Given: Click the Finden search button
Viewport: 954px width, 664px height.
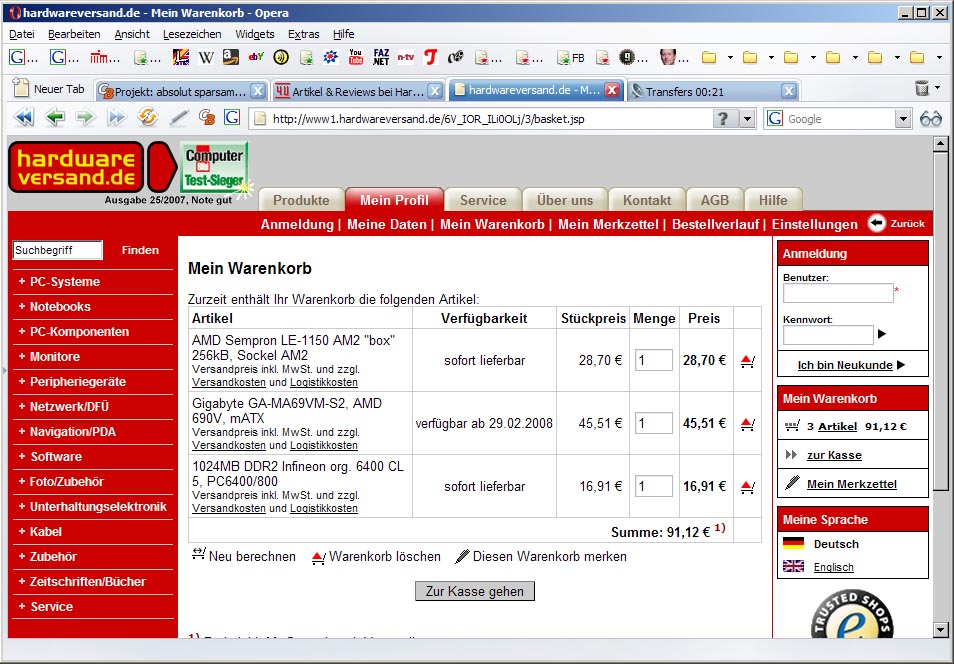Looking at the screenshot, I should (x=140, y=250).
